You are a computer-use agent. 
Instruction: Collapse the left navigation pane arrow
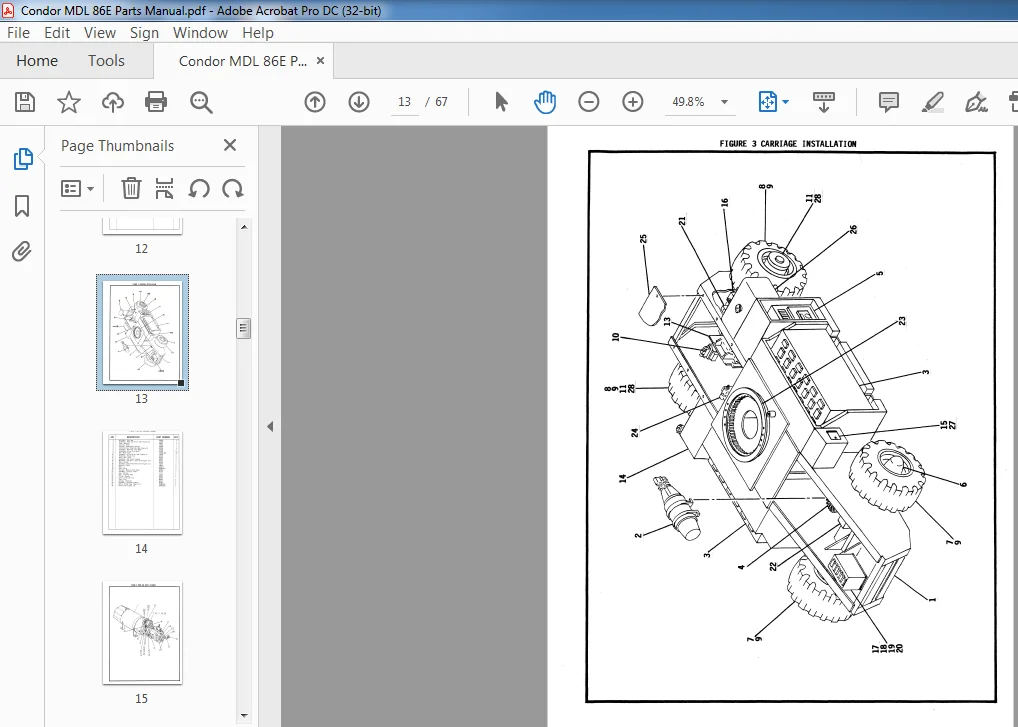pyautogui.click(x=270, y=426)
